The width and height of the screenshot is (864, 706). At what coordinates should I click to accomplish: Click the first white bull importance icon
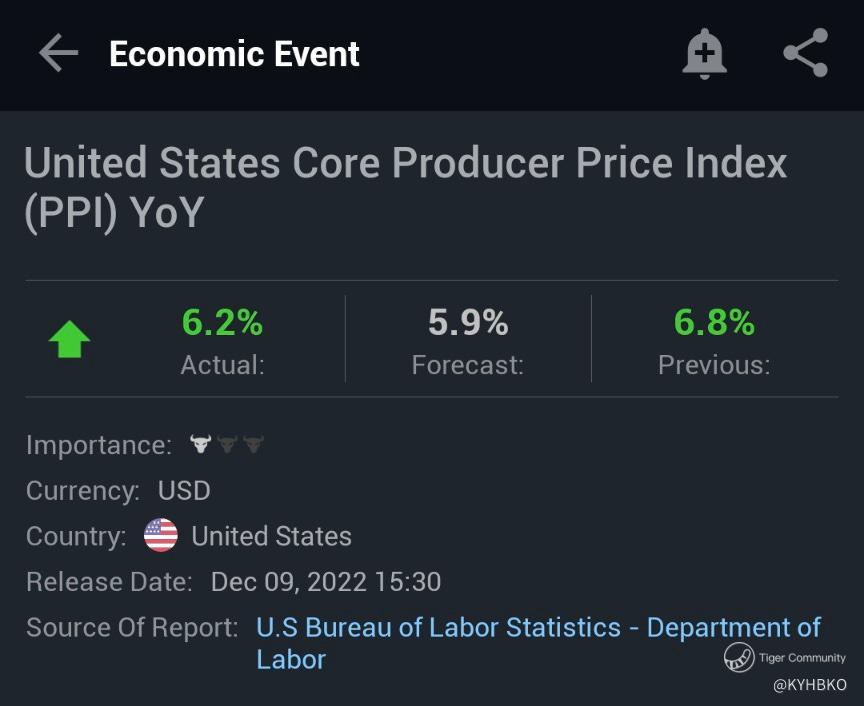(x=201, y=445)
